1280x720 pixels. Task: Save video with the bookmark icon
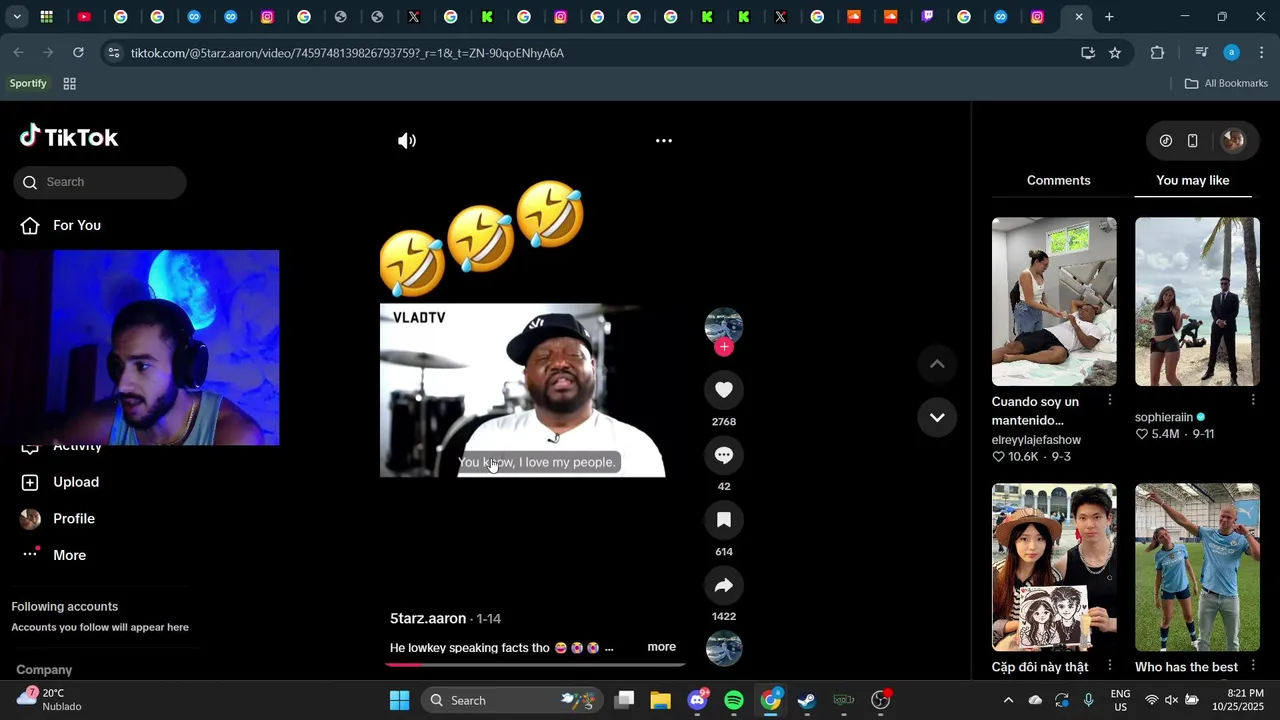(x=724, y=520)
